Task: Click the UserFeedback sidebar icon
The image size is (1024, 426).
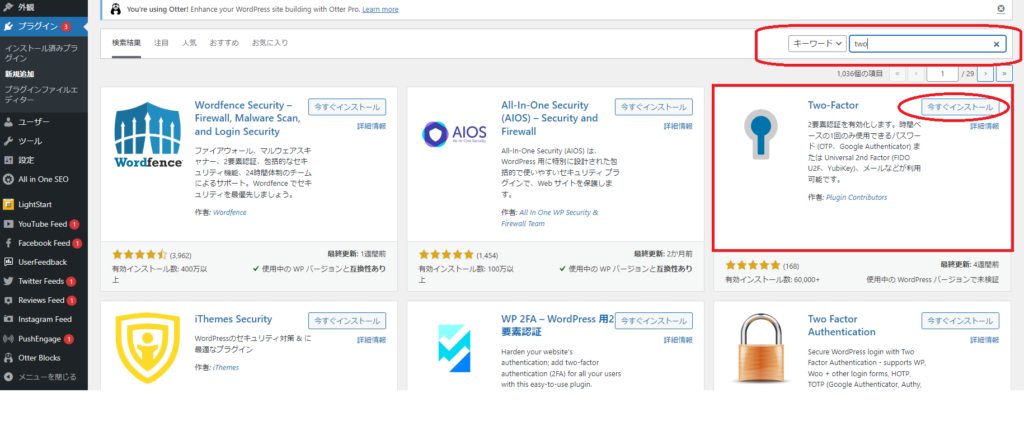Action: (8, 262)
